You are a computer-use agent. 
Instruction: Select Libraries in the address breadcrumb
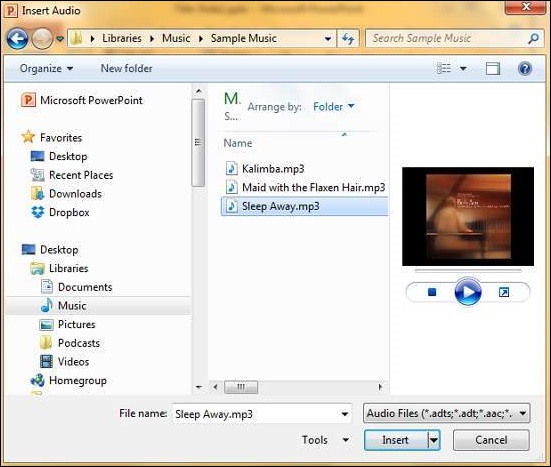click(122, 38)
